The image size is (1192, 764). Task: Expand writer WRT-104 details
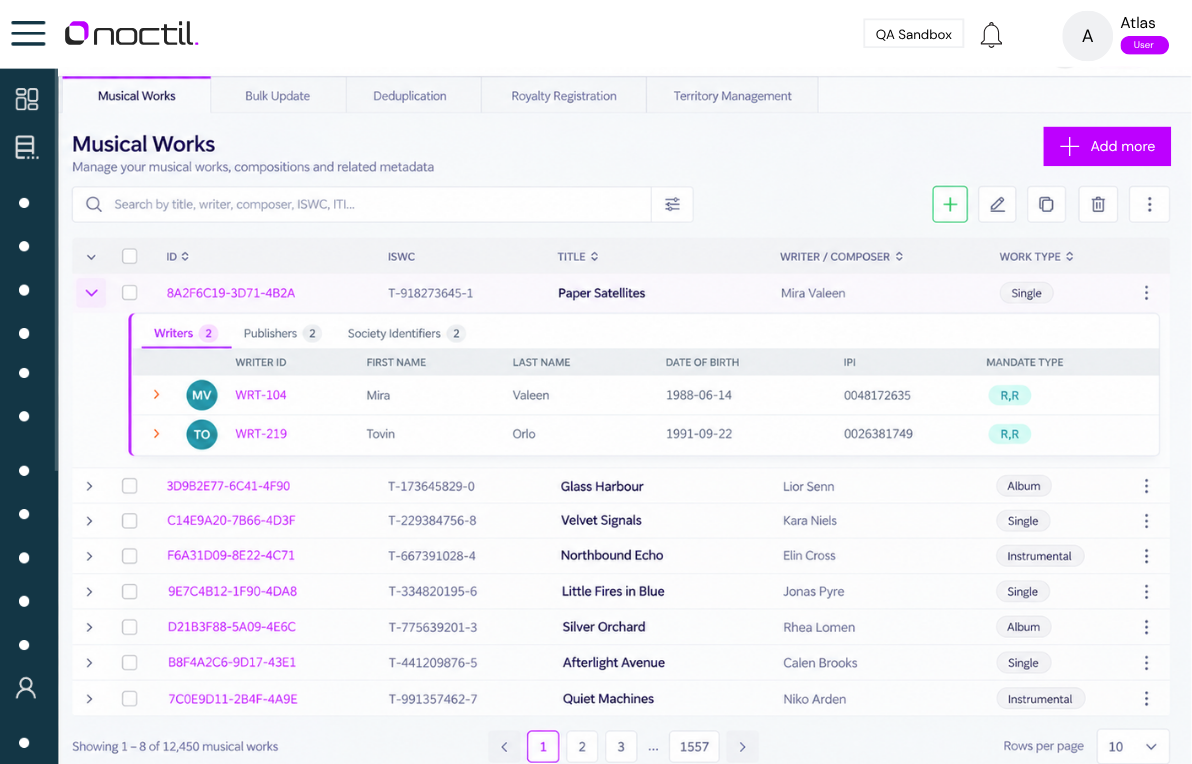coord(157,395)
